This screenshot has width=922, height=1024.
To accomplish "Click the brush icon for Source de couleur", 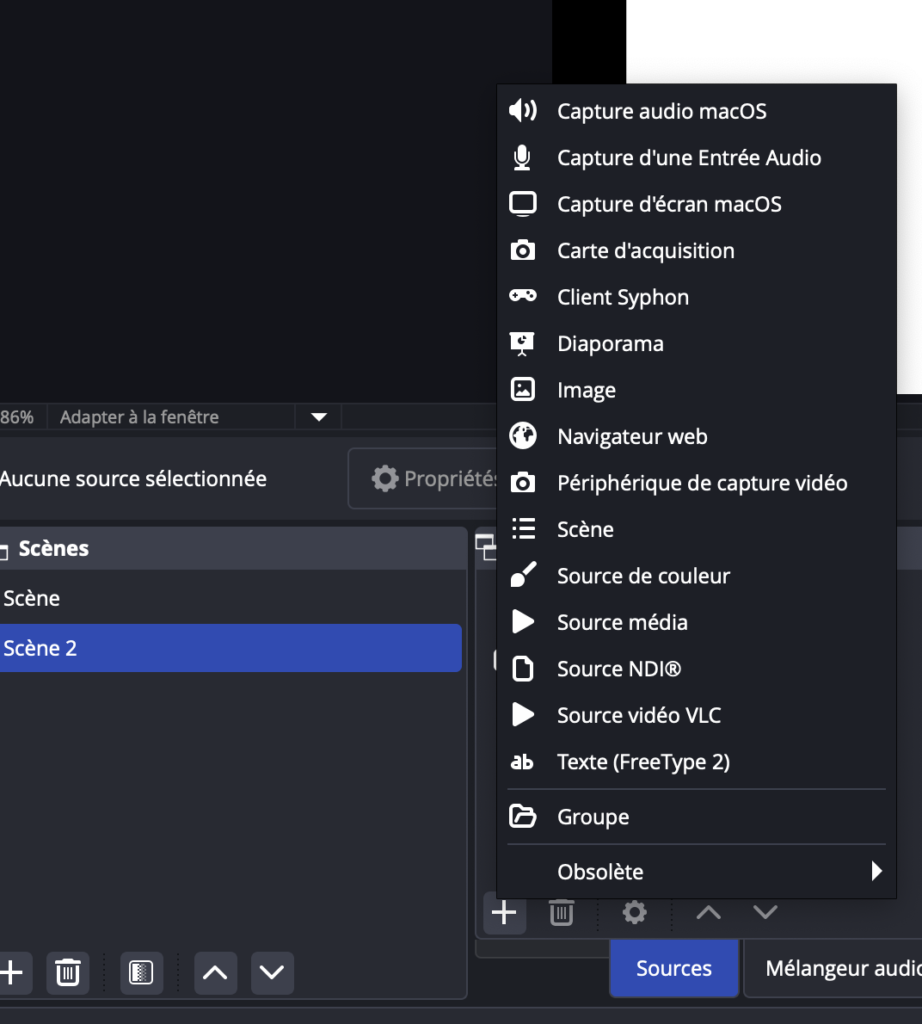I will [523, 575].
